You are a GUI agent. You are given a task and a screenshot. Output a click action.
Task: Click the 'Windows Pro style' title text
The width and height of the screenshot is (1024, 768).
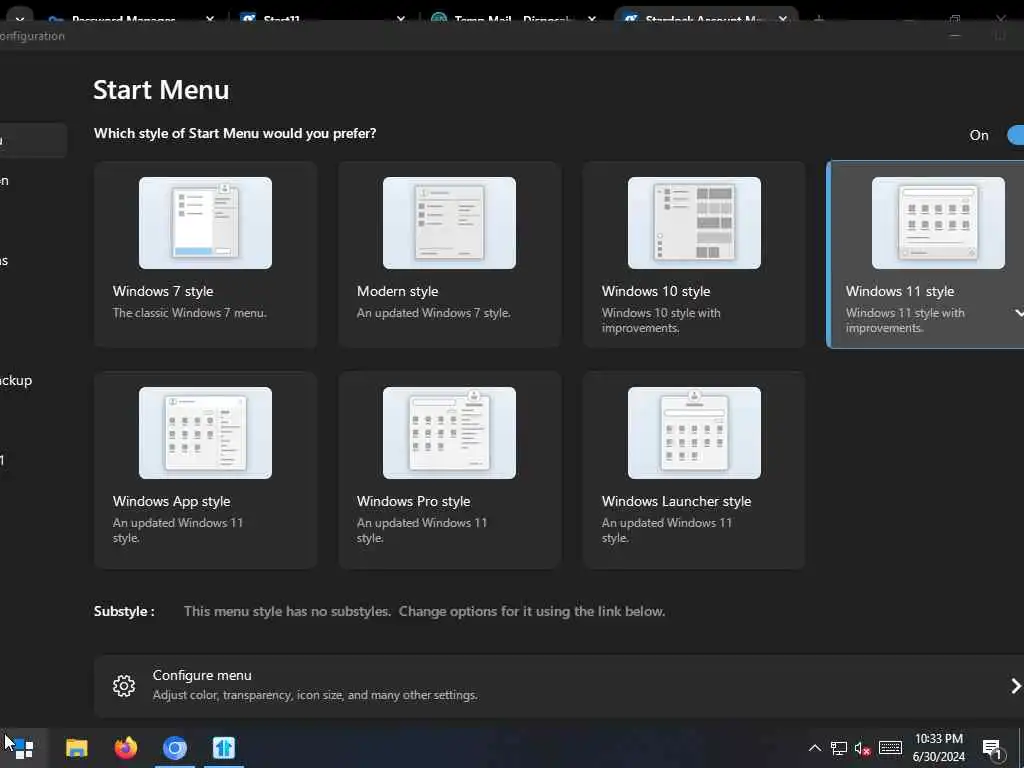tap(413, 502)
